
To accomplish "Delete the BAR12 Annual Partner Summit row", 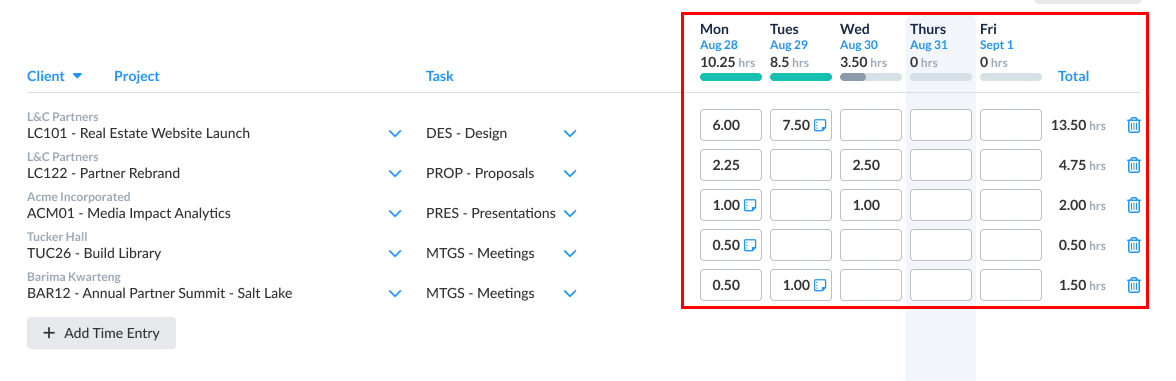I will [x=1133, y=285].
